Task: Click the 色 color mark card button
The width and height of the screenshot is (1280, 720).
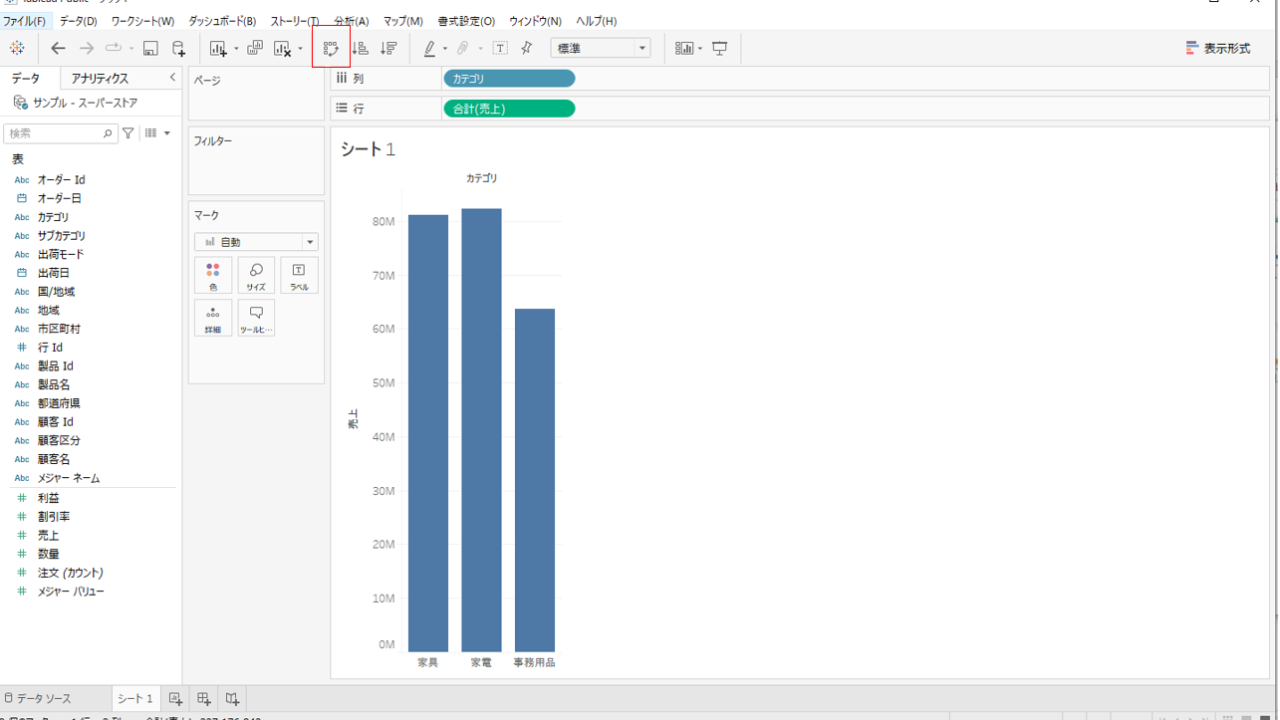Action: [213, 276]
